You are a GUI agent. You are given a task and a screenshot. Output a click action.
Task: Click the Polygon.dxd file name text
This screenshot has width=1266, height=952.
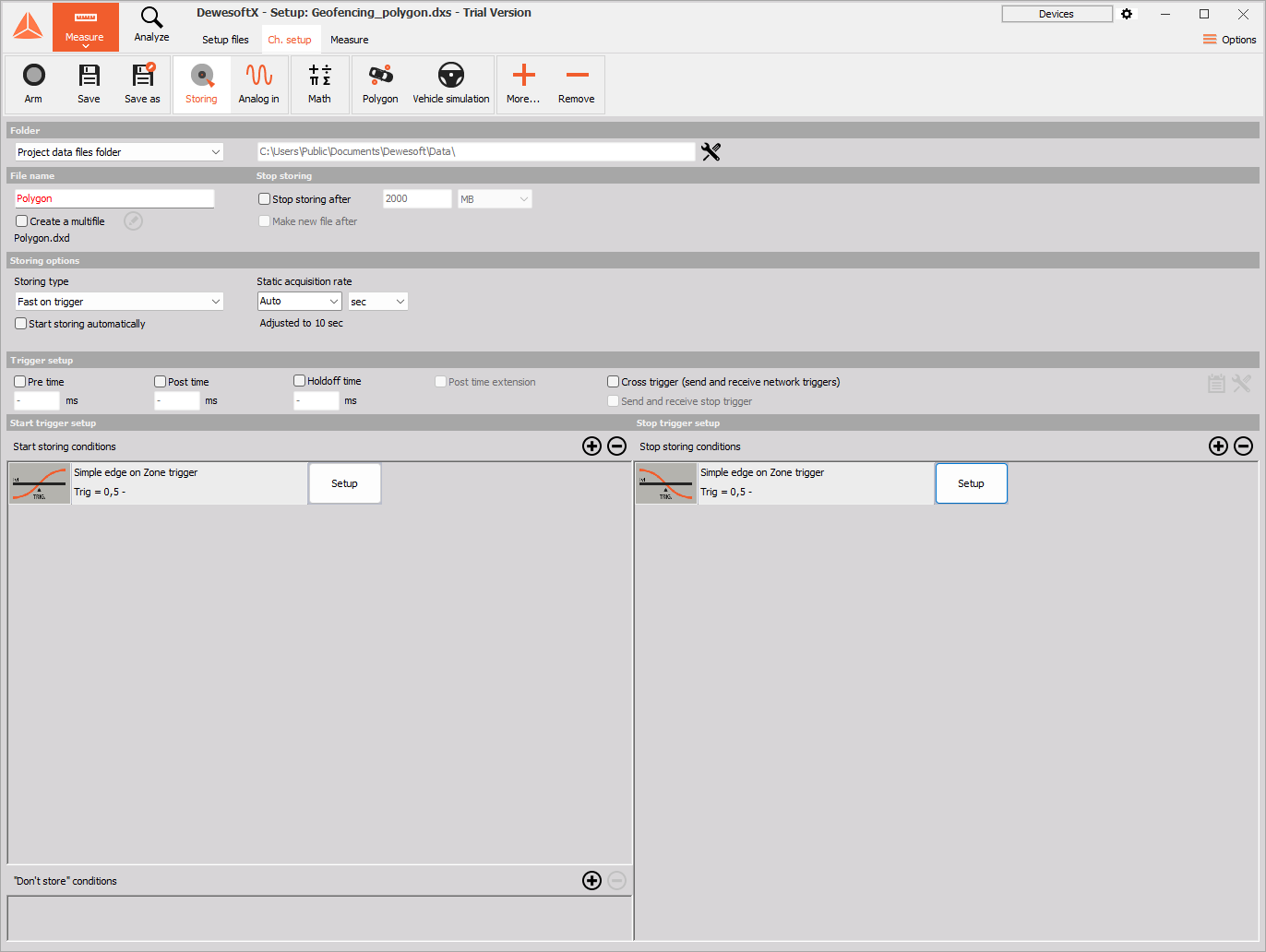(x=42, y=238)
